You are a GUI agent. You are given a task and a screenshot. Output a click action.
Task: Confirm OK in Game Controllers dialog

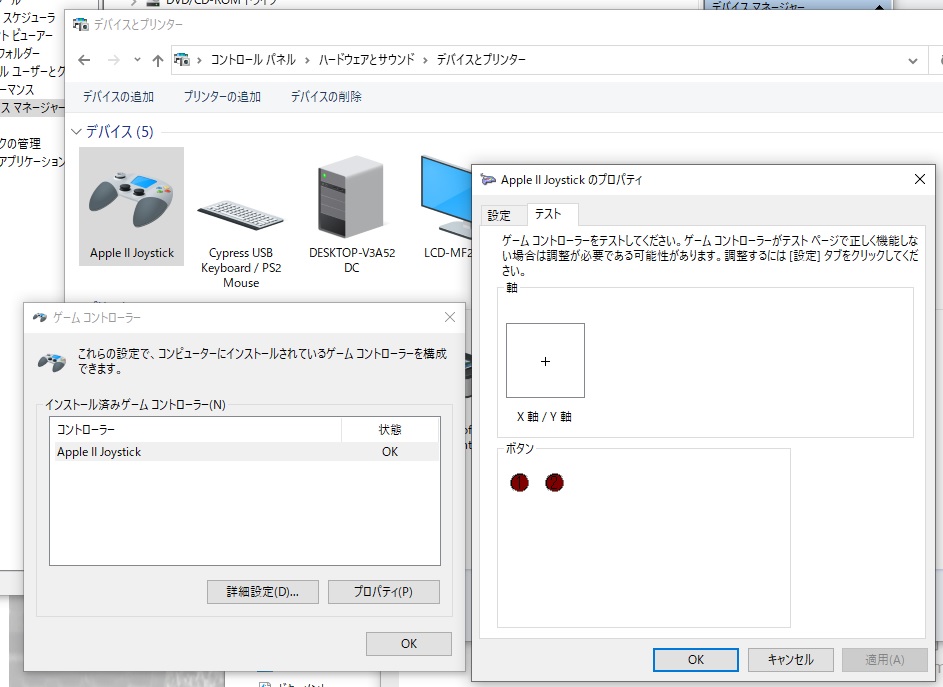click(x=408, y=644)
